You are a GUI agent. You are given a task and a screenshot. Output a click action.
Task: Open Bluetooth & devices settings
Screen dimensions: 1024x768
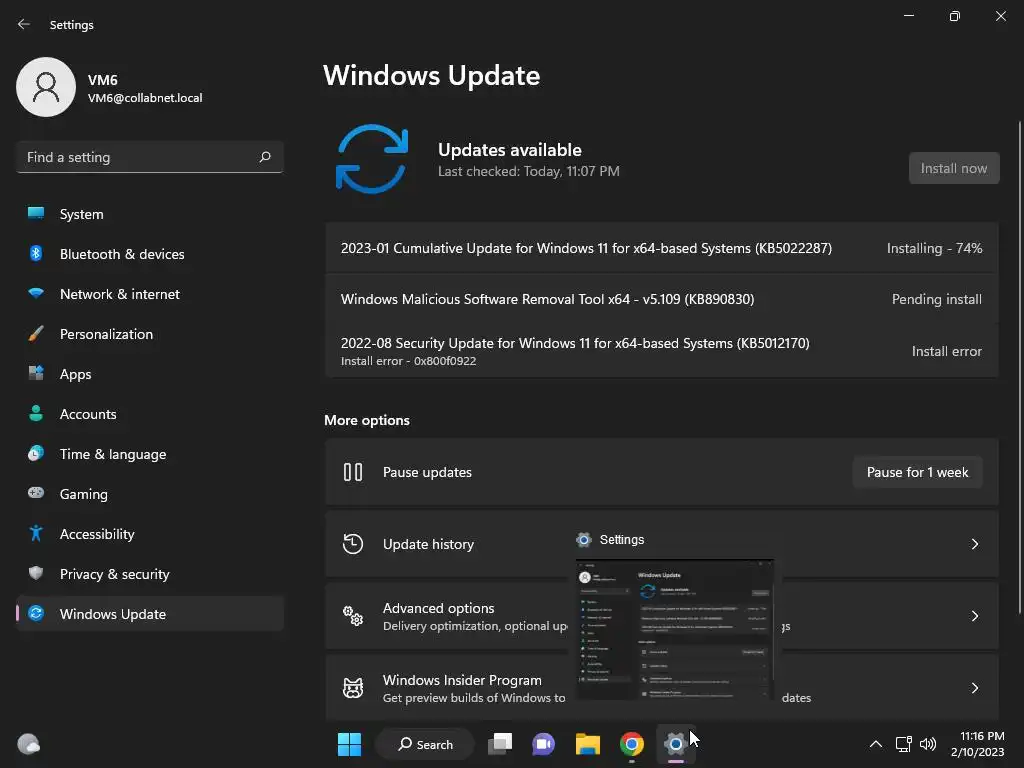(x=150, y=254)
